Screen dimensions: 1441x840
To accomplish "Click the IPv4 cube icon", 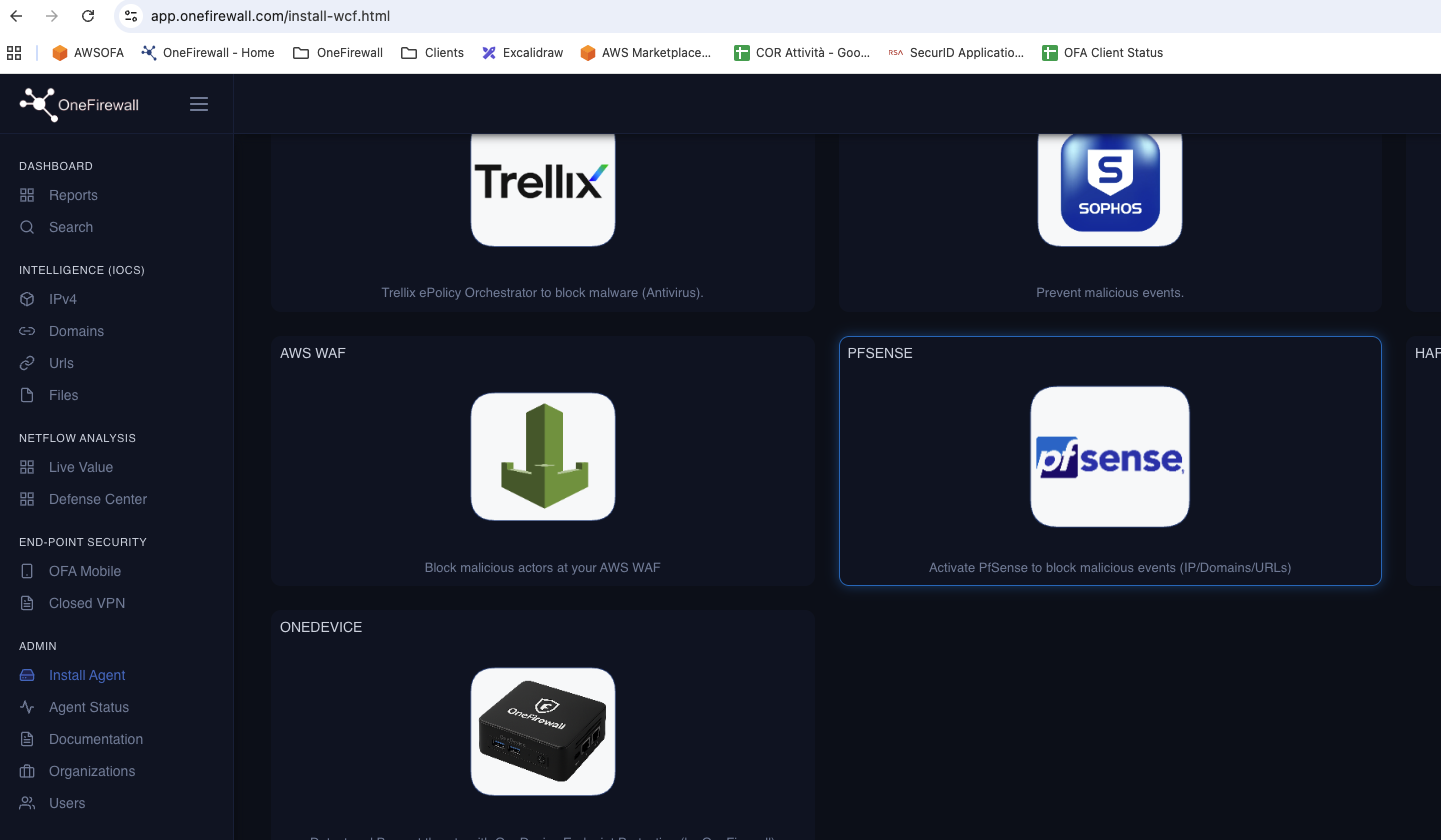I will pos(27,299).
